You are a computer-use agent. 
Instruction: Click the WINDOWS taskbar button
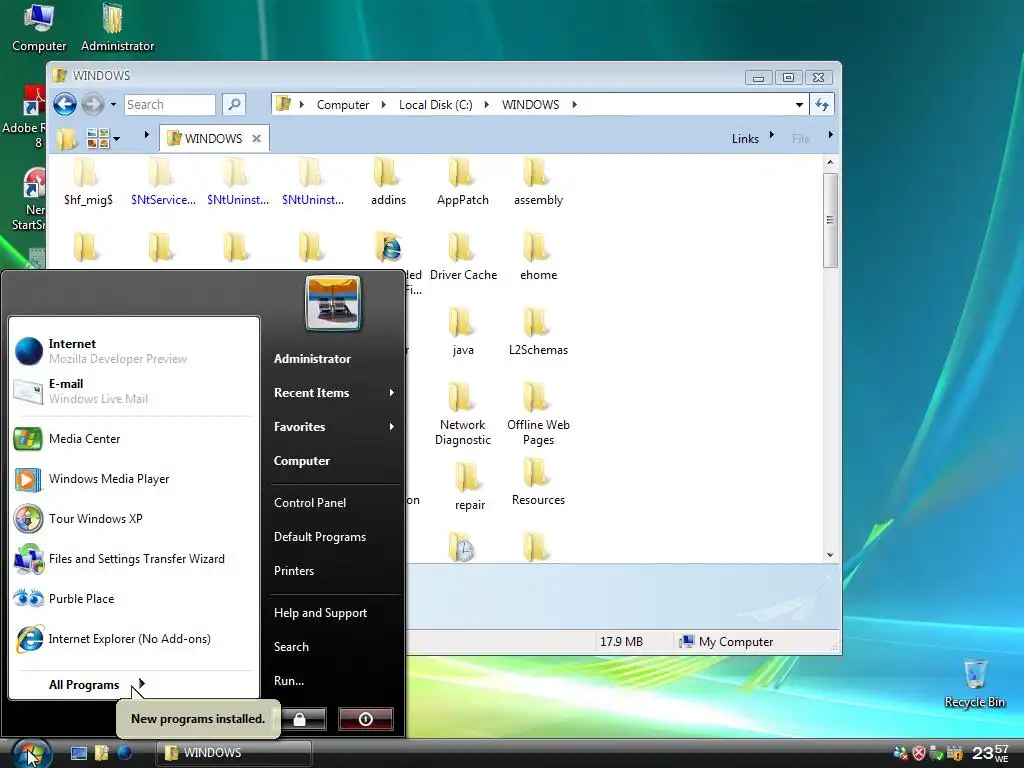pos(232,753)
